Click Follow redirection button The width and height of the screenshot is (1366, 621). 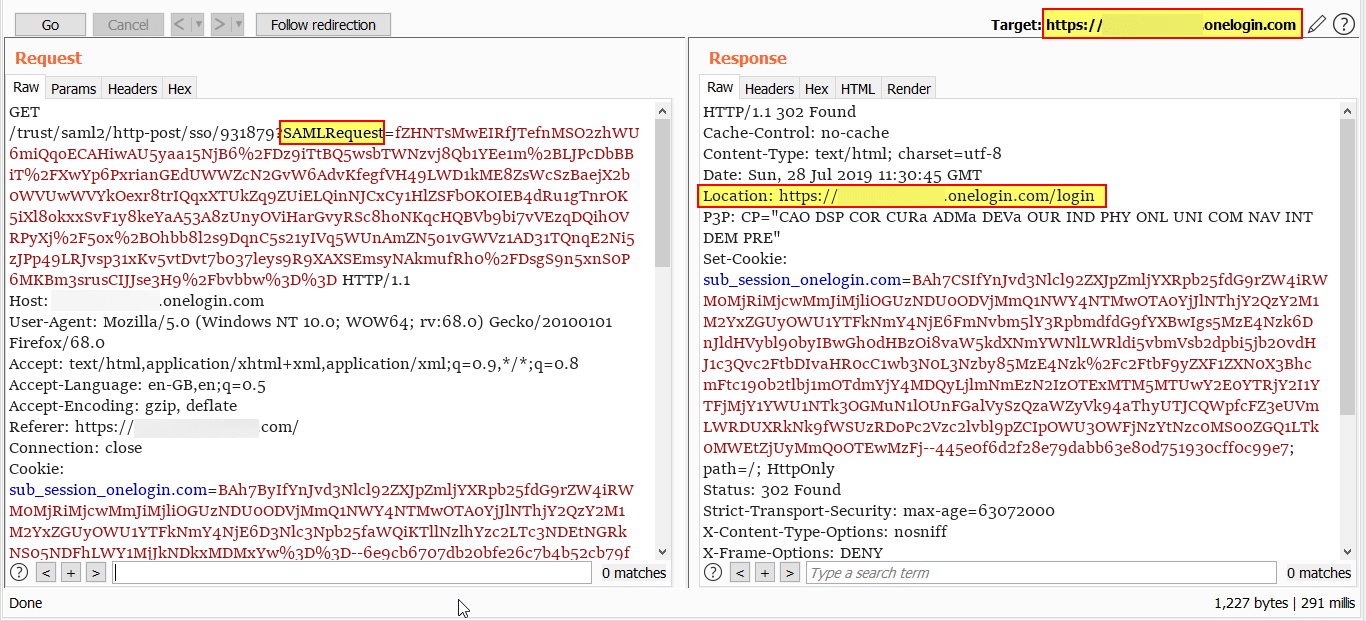point(323,25)
